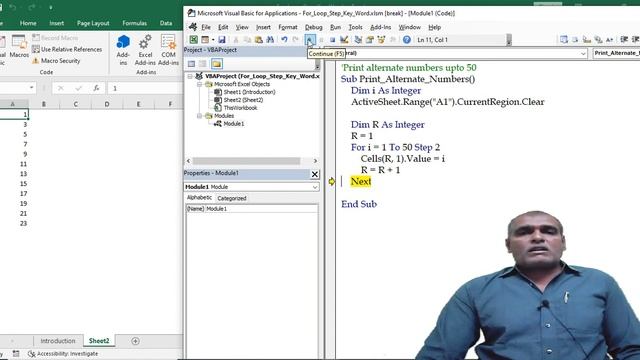Screen dimensions: 640x360
Task: Open the Tools menu in VBA editor
Action: [355, 27]
